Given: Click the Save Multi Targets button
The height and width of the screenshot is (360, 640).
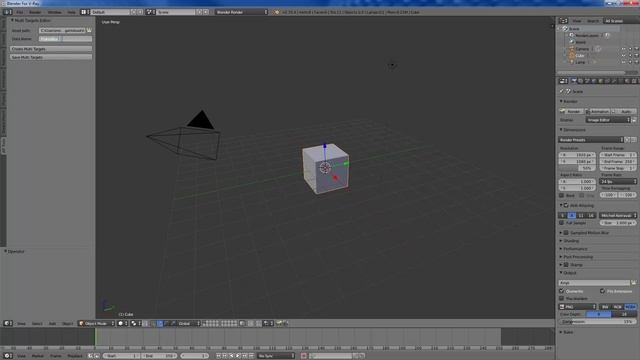Looking at the screenshot, I should click(51, 57).
